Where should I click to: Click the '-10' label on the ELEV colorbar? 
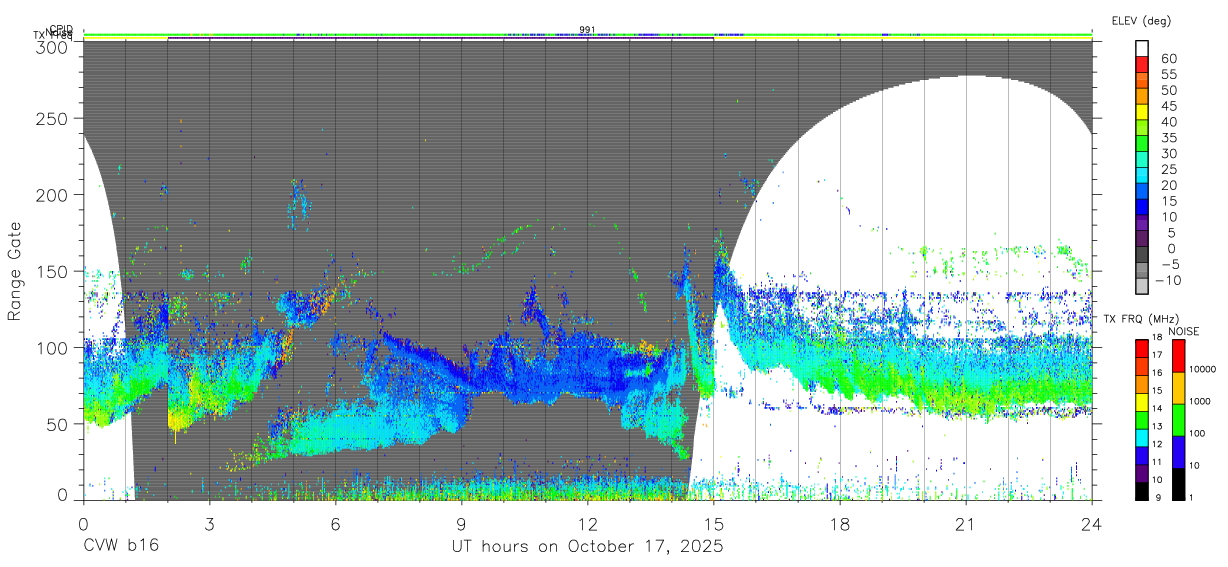[x=1166, y=280]
